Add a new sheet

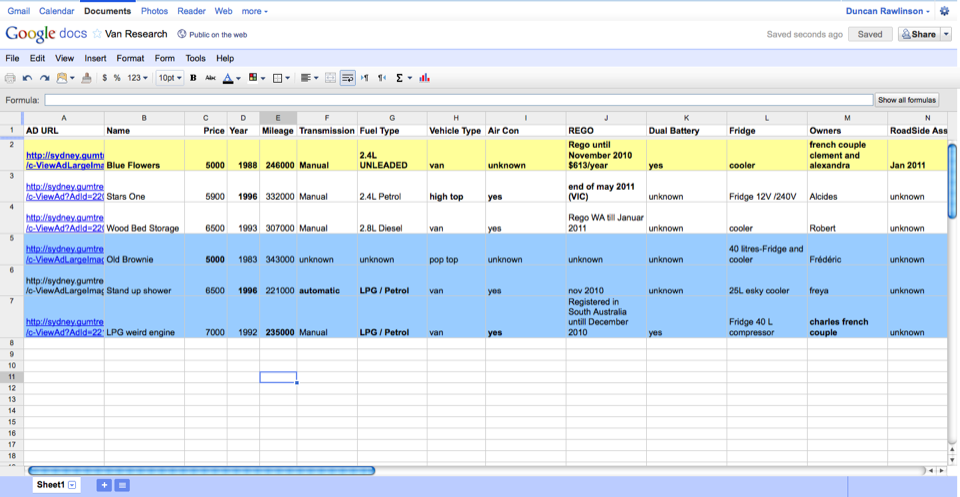pyautogui.click(x=104, y=485)
